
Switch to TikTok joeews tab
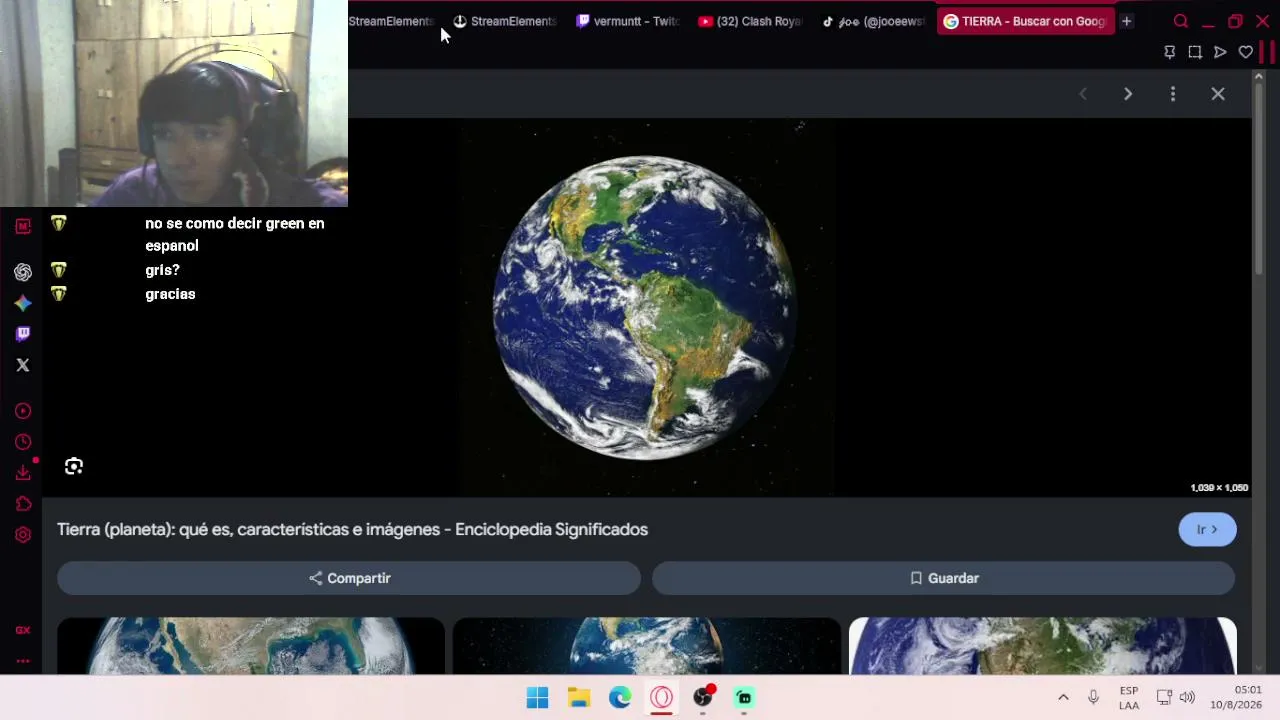874,21
